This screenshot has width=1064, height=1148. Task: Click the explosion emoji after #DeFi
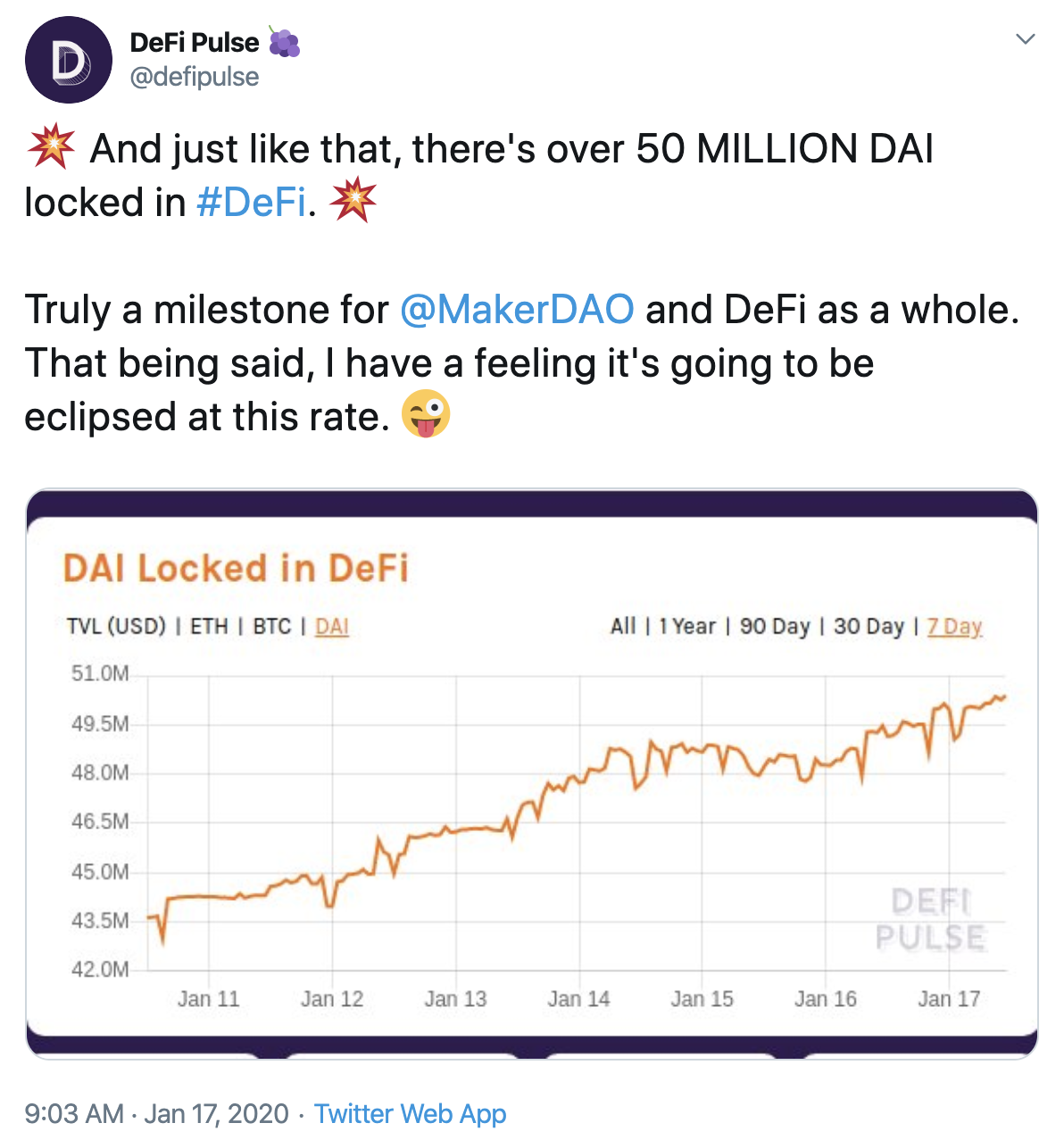(353, 201)
